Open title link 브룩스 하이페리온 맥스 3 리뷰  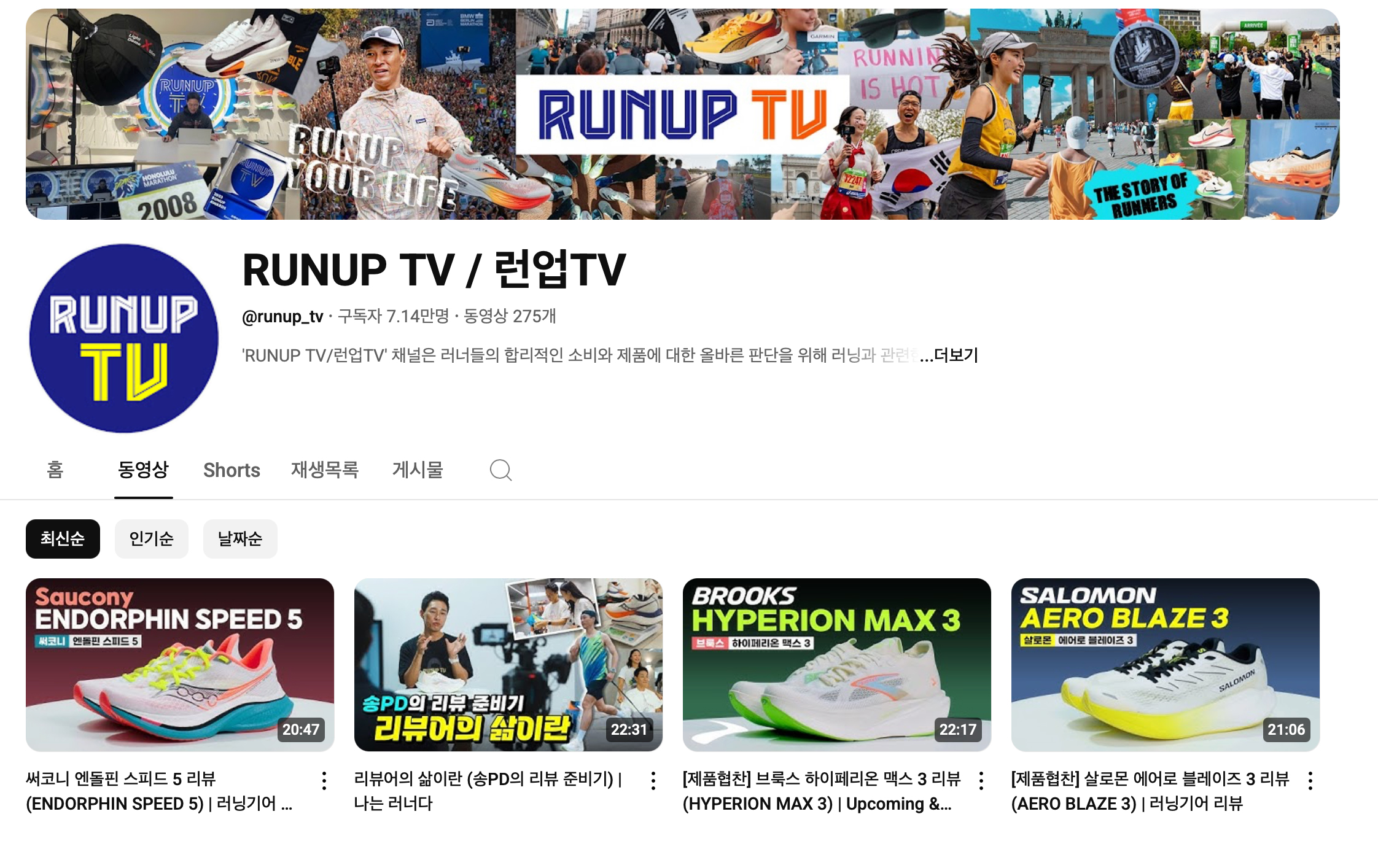(x=822, y=791)
